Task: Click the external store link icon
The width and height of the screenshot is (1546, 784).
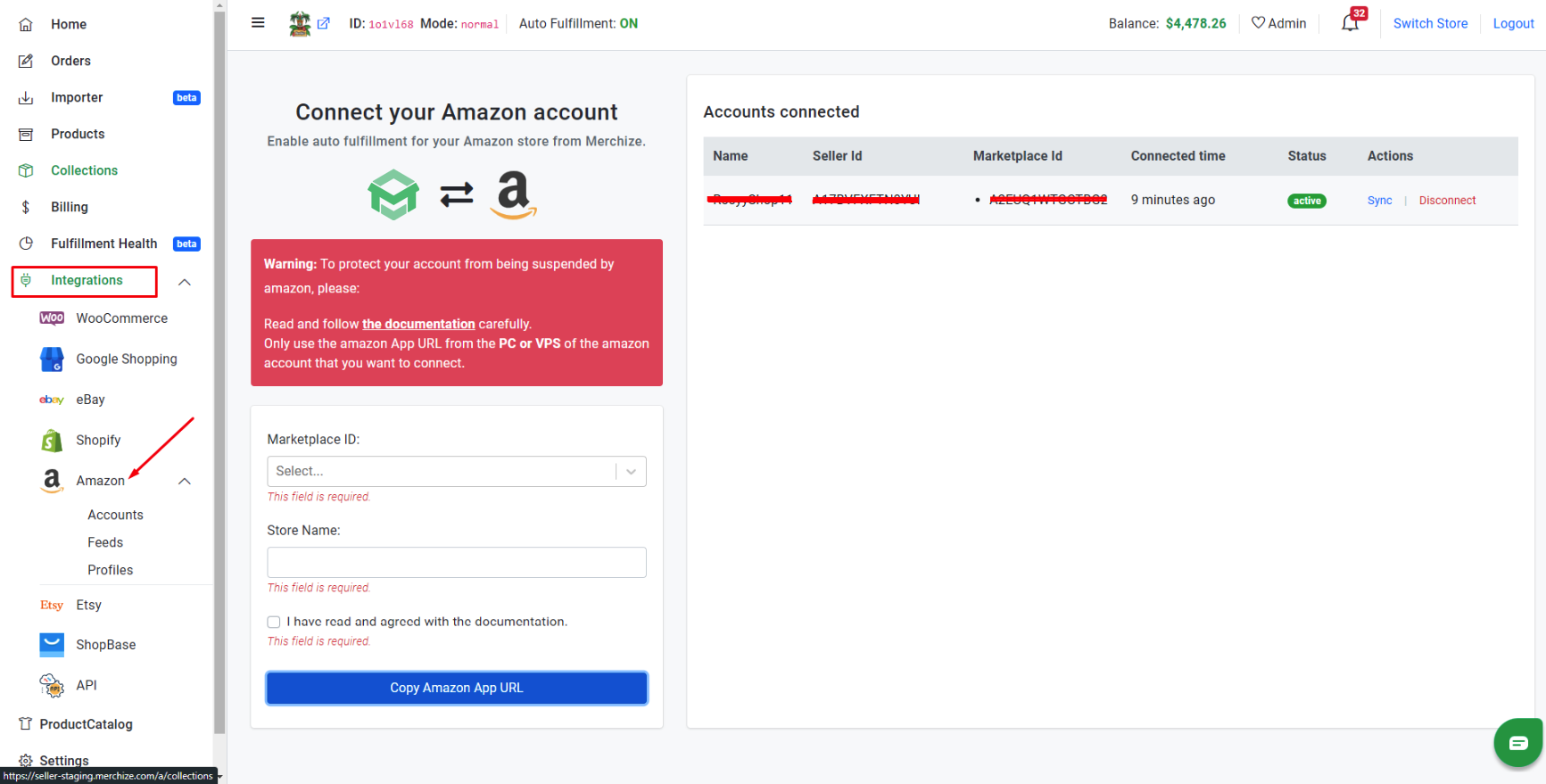Action: click(x=324, y=23)
